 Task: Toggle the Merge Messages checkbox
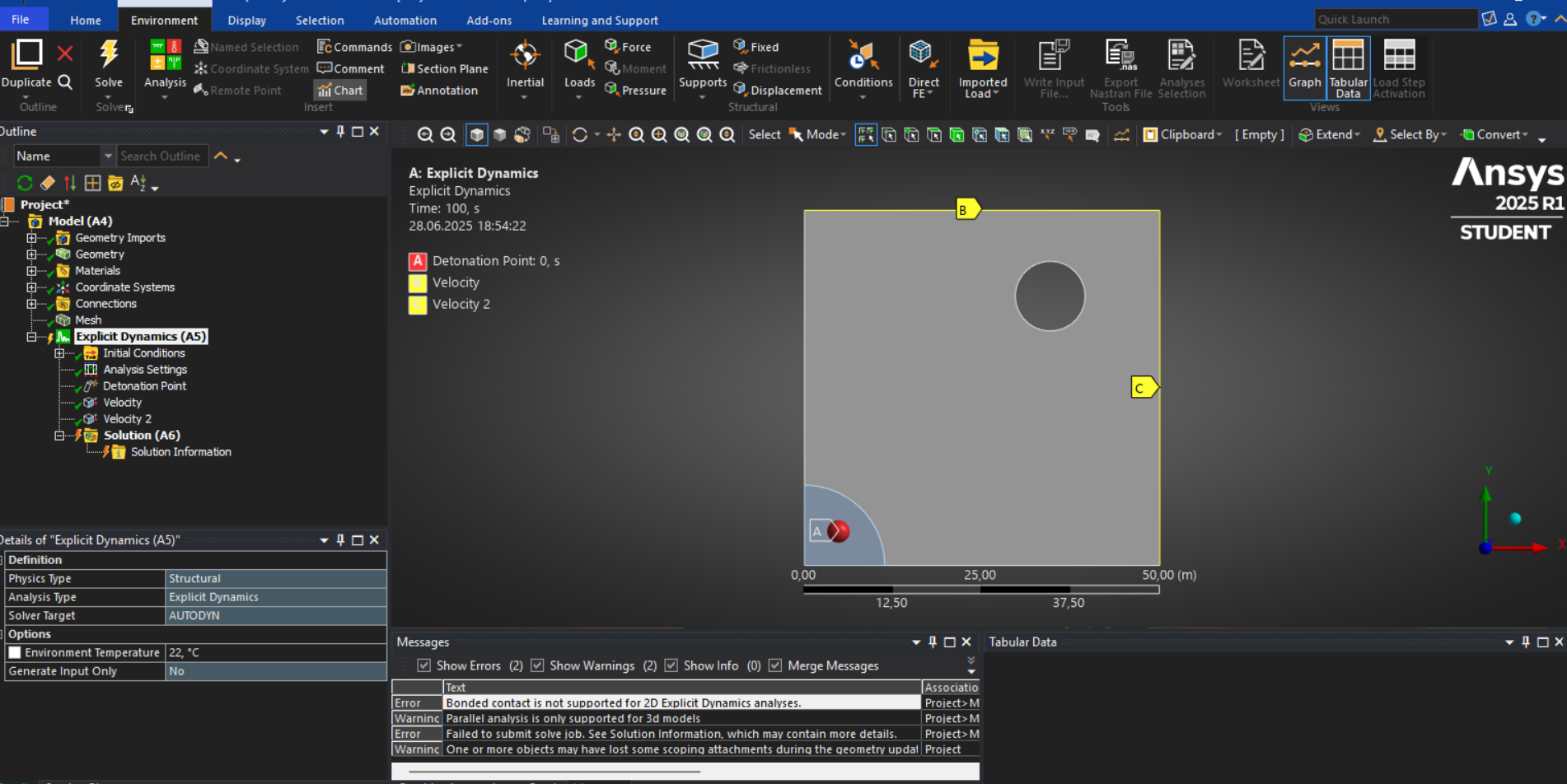pos(774,665)
